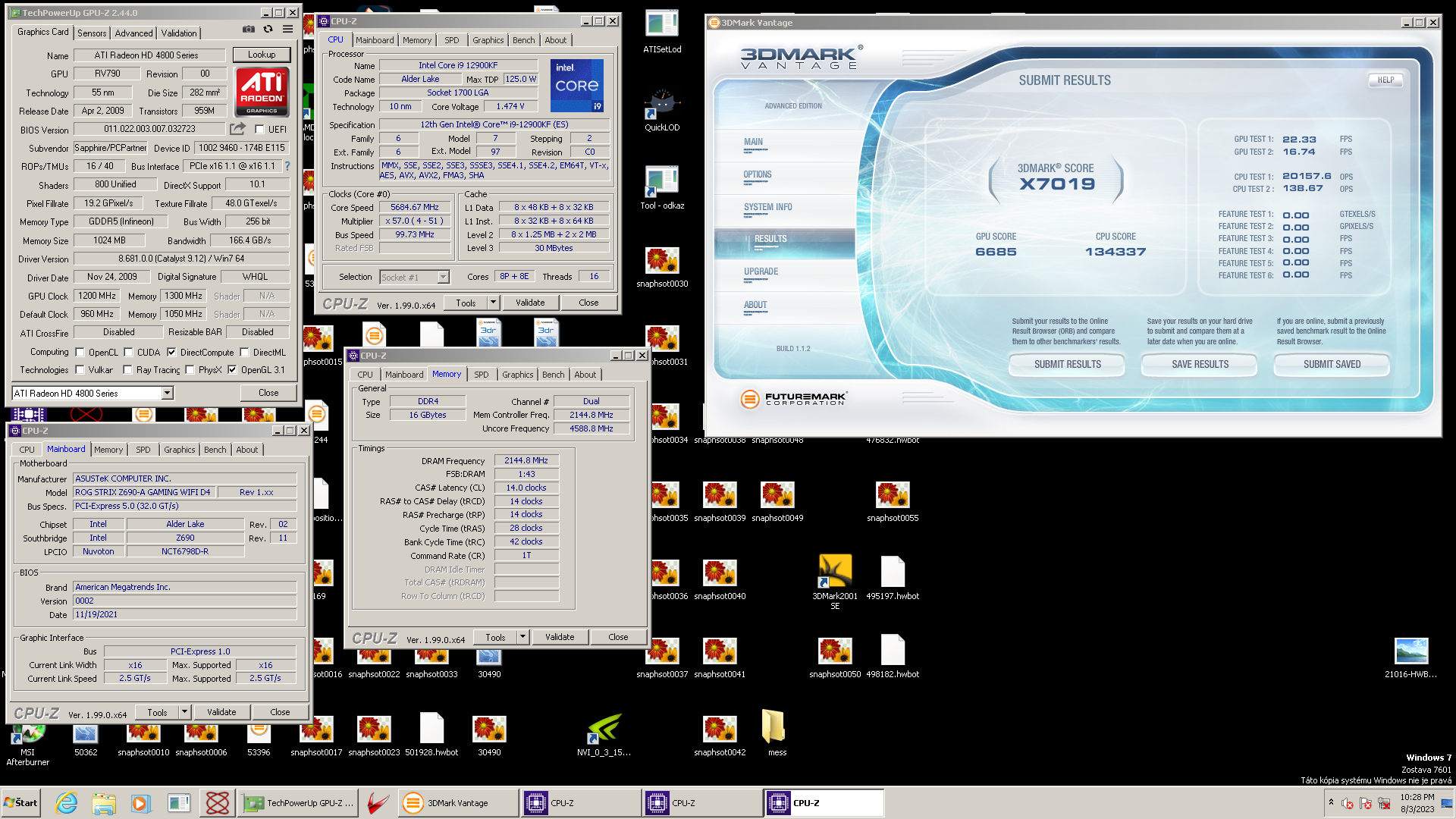Toggle the PhysX checkbox
Image resolution: width=1456 pixels, height=819 pixels.
(190, 370)
